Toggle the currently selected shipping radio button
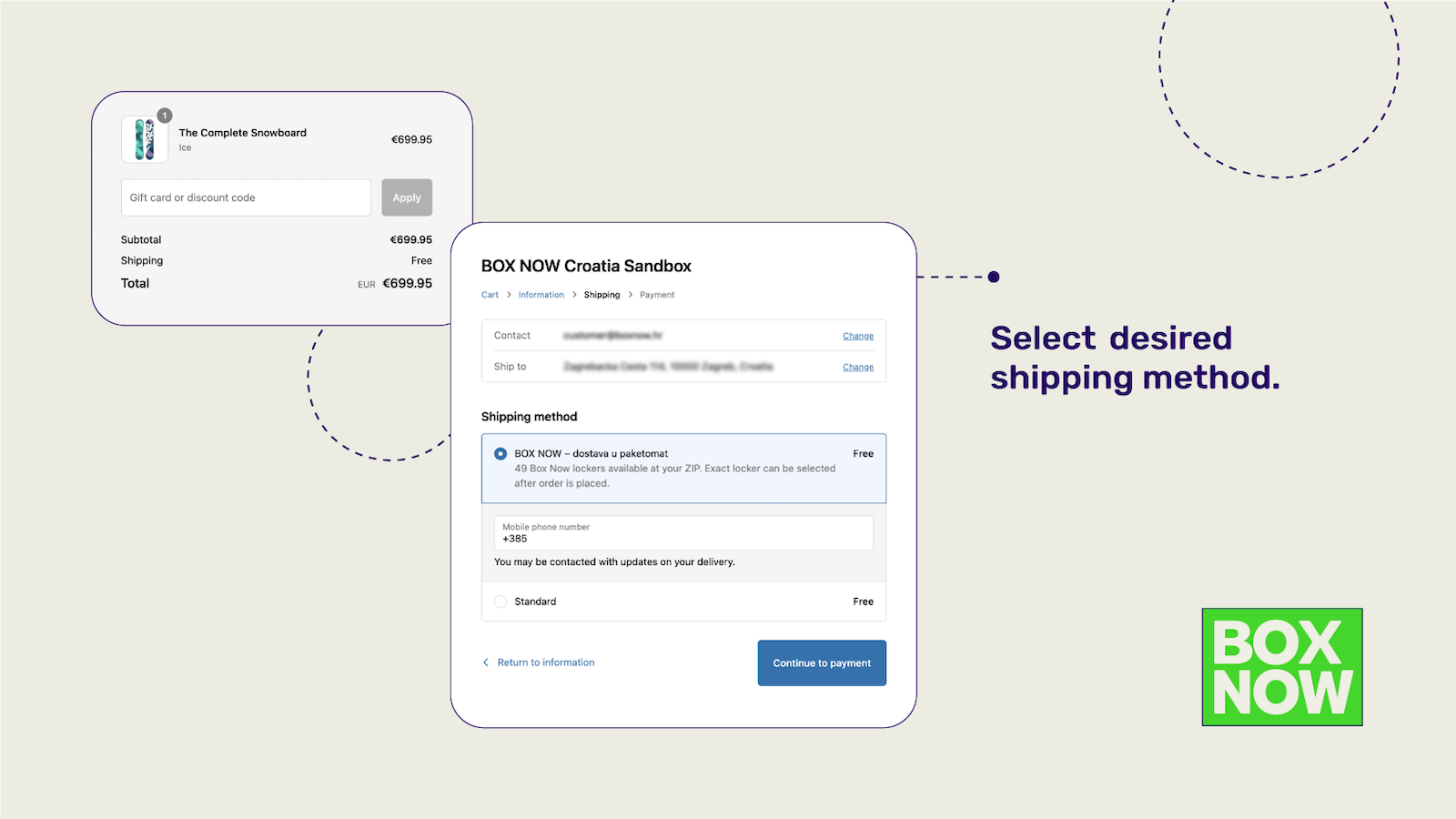The height and width of the screenshot is (819, 1456). coord(500,452)
